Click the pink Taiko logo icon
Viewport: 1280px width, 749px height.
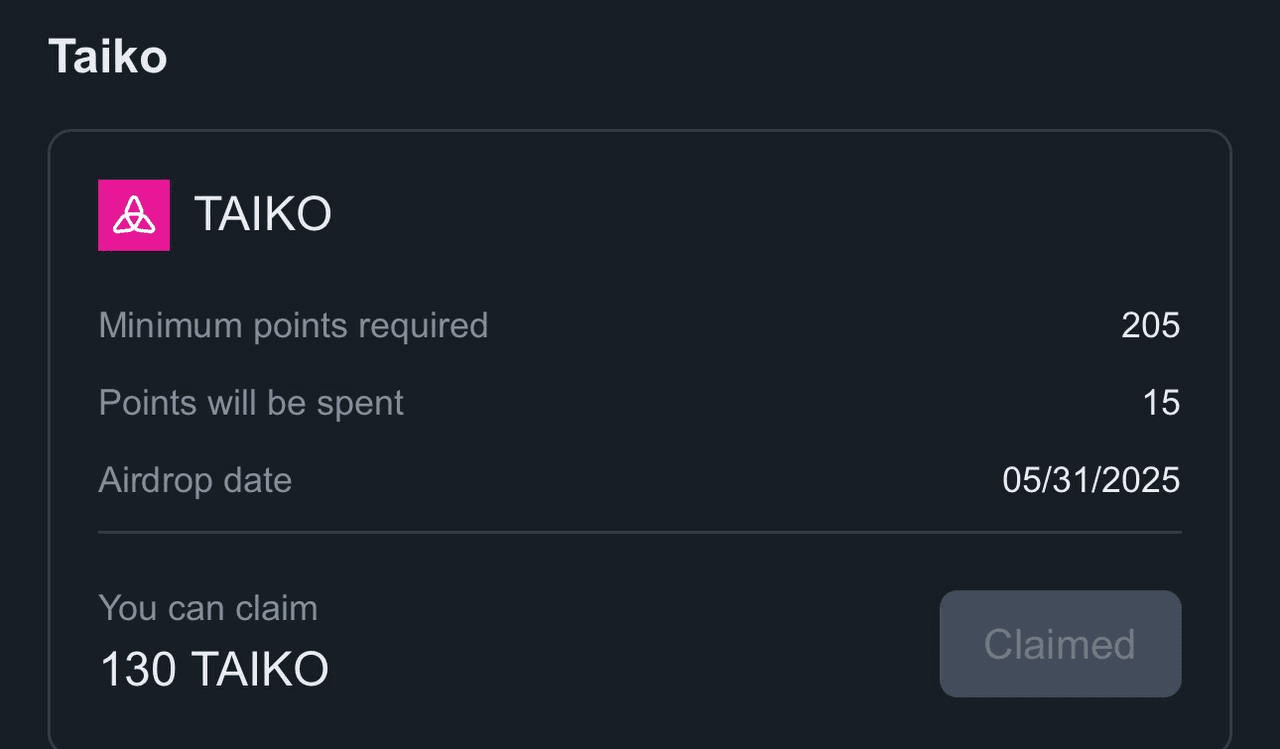pyautogui.click(x=134, y=215)
